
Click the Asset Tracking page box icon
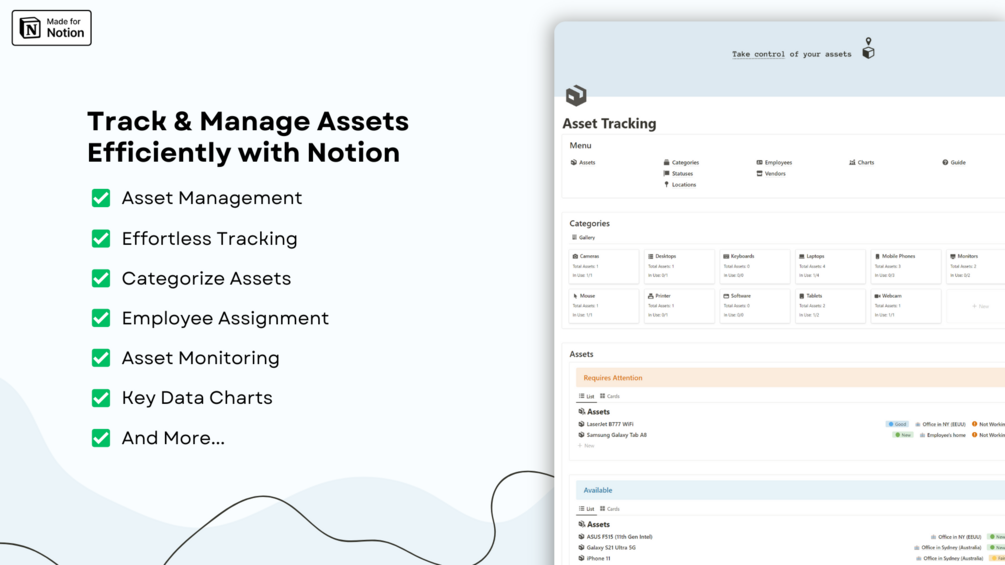click(x=576, y=95)
